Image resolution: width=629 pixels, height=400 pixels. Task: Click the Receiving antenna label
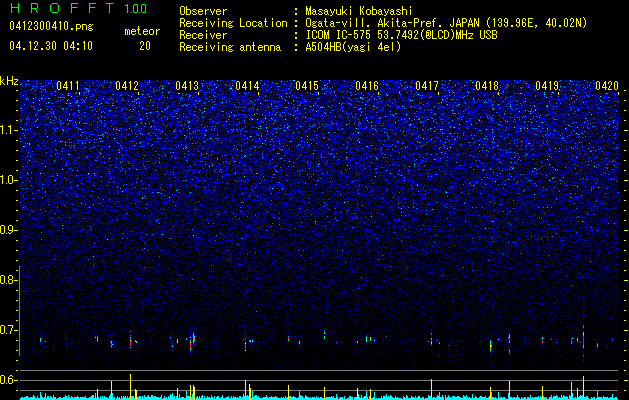(x=230, y=47)
